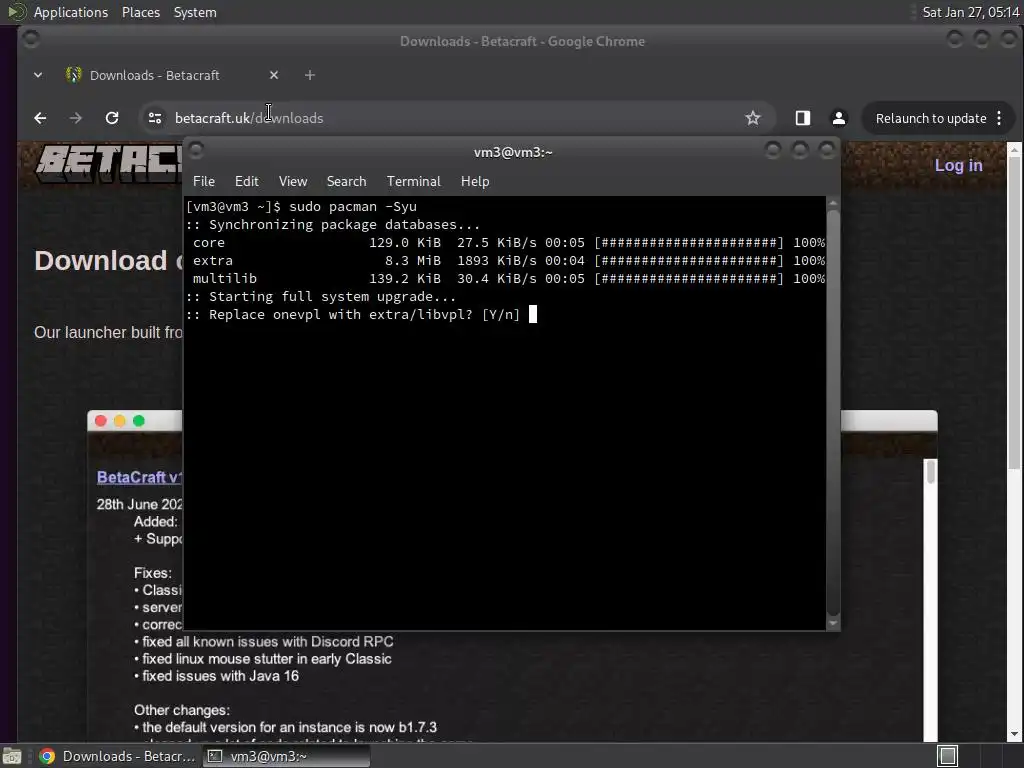
Task: Select vm3@vm3:~ taskbar entry
Action: (286, 756)
